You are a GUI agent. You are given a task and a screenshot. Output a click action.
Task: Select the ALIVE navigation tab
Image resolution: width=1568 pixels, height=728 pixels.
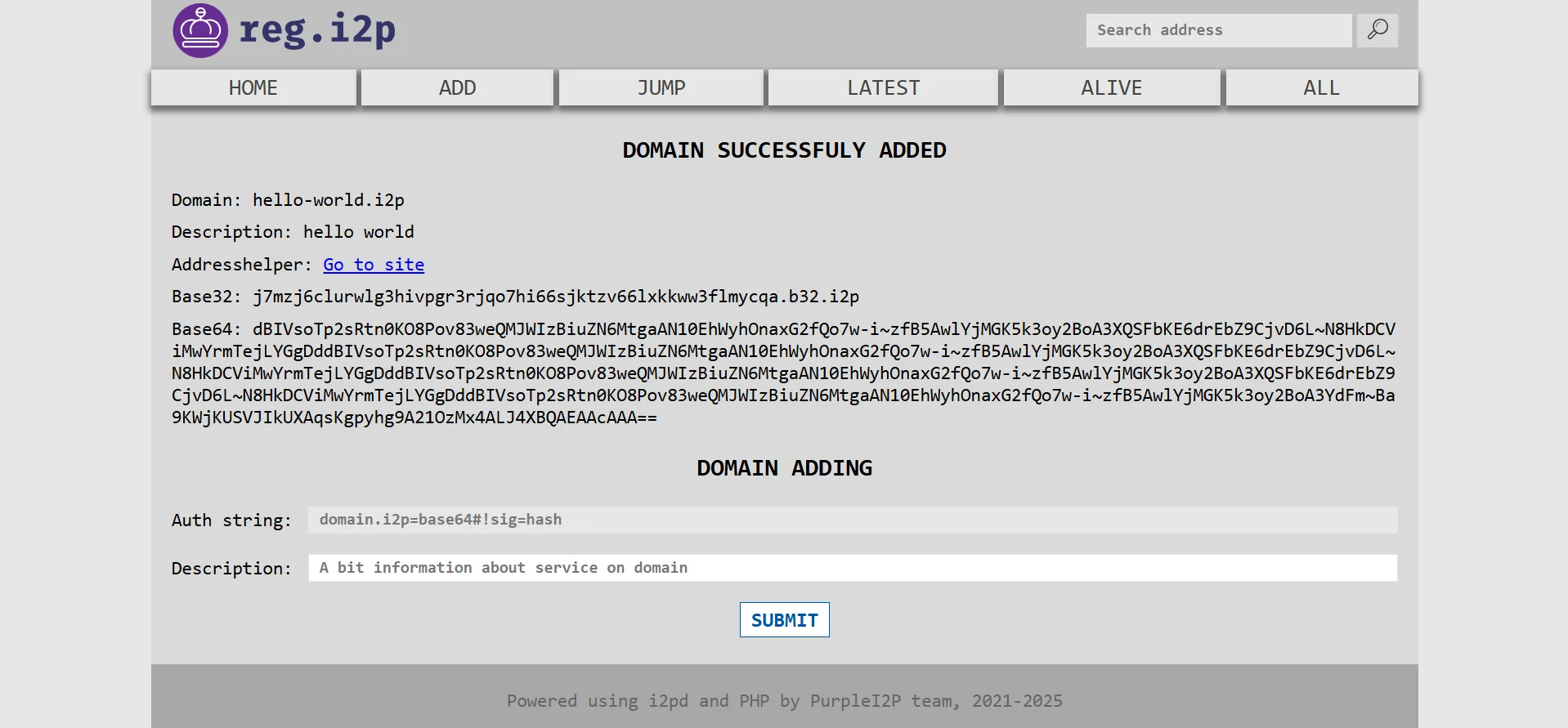[x=1111, y=88]
